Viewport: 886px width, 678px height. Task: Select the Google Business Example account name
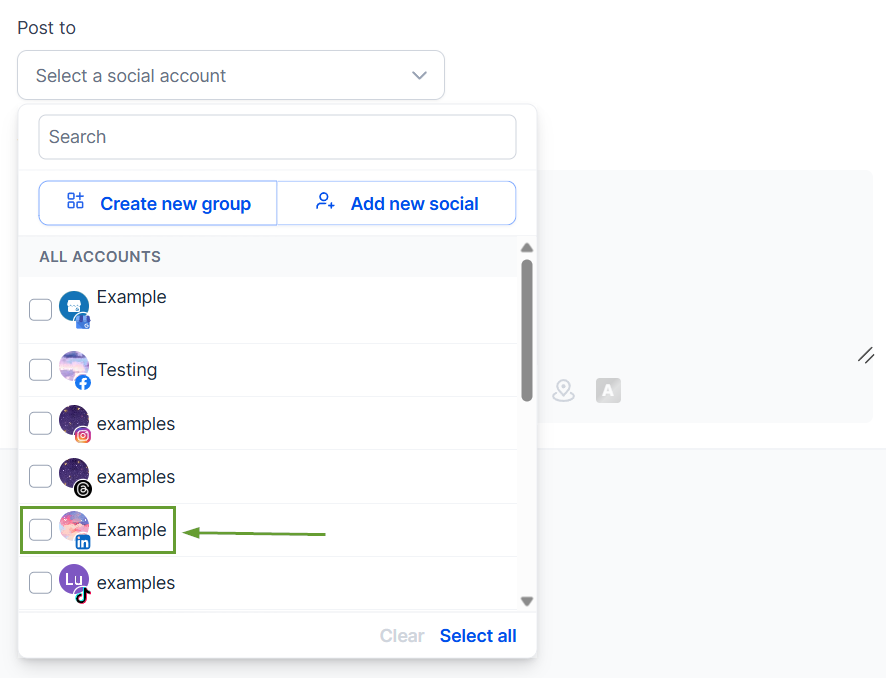coord(132,297)
